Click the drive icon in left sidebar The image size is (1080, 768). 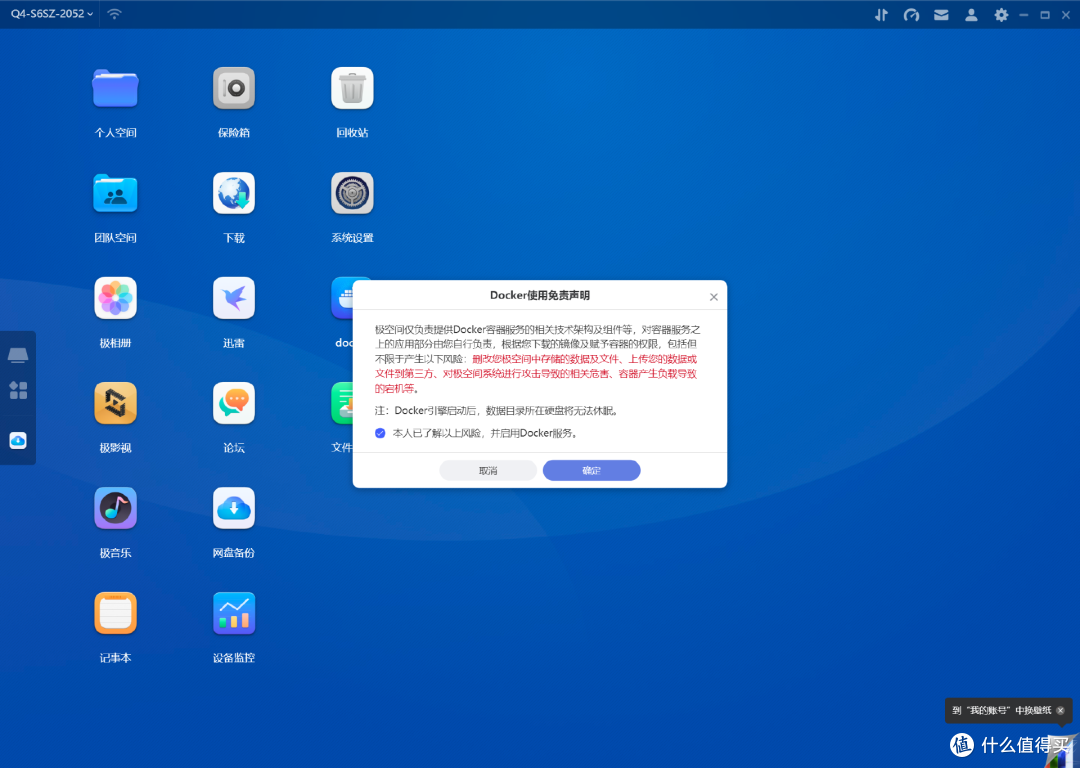tap(18, 355)
